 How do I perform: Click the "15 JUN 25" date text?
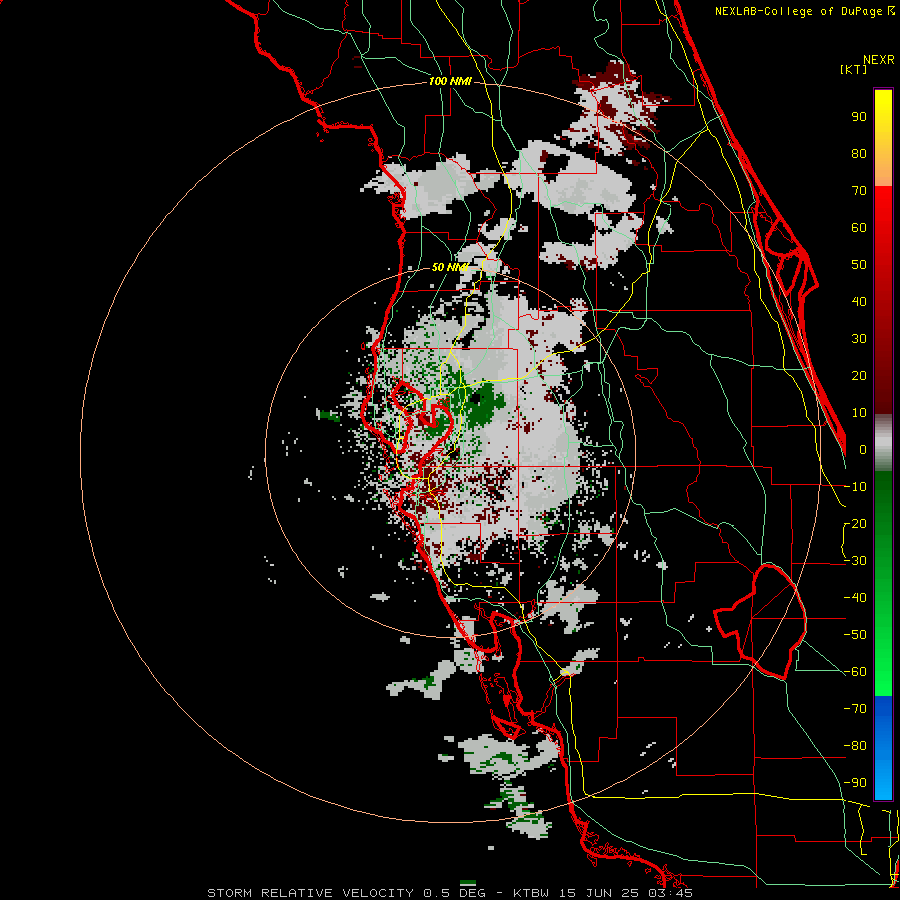601,893
